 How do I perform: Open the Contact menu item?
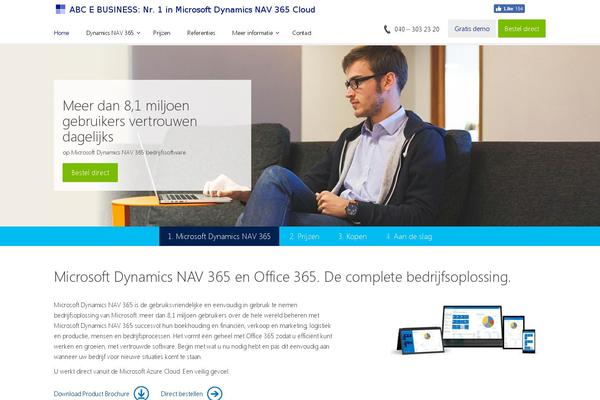[x=302, y=33]
